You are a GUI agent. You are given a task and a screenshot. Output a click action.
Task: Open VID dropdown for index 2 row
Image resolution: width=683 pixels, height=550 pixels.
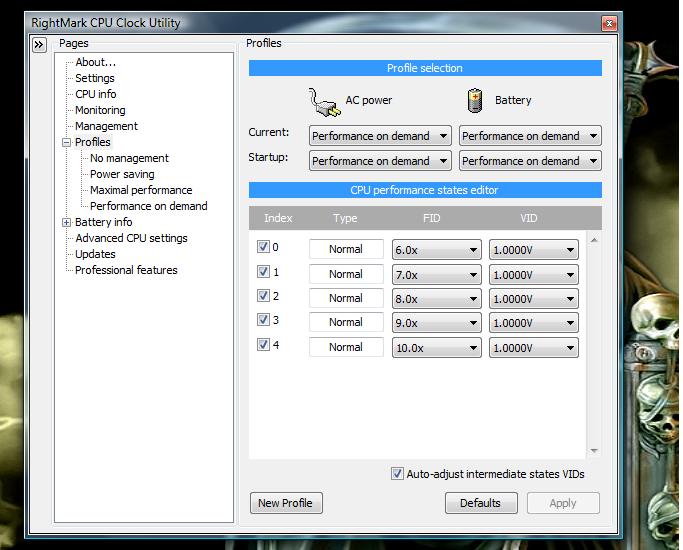pos(534,299)
